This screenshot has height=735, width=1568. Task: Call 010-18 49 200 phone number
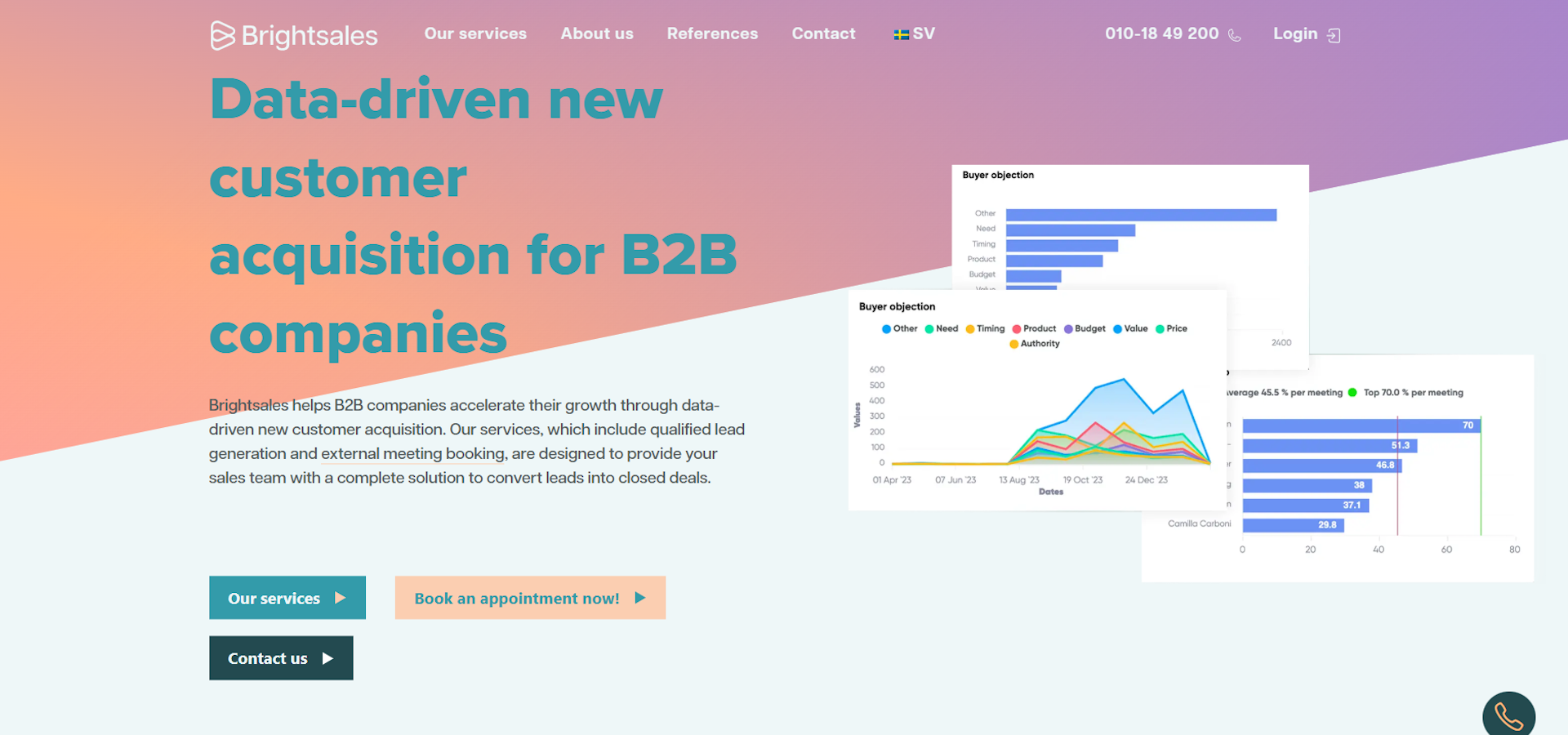click(1161, 33)
